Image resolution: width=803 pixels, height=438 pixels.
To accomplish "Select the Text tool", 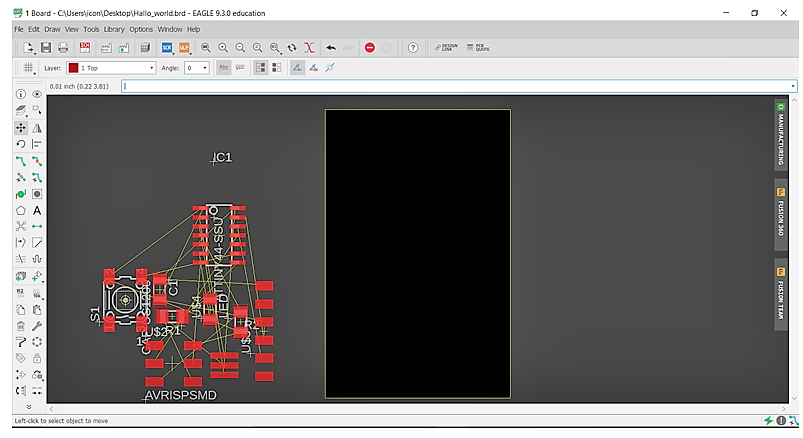I will (37, 211).
